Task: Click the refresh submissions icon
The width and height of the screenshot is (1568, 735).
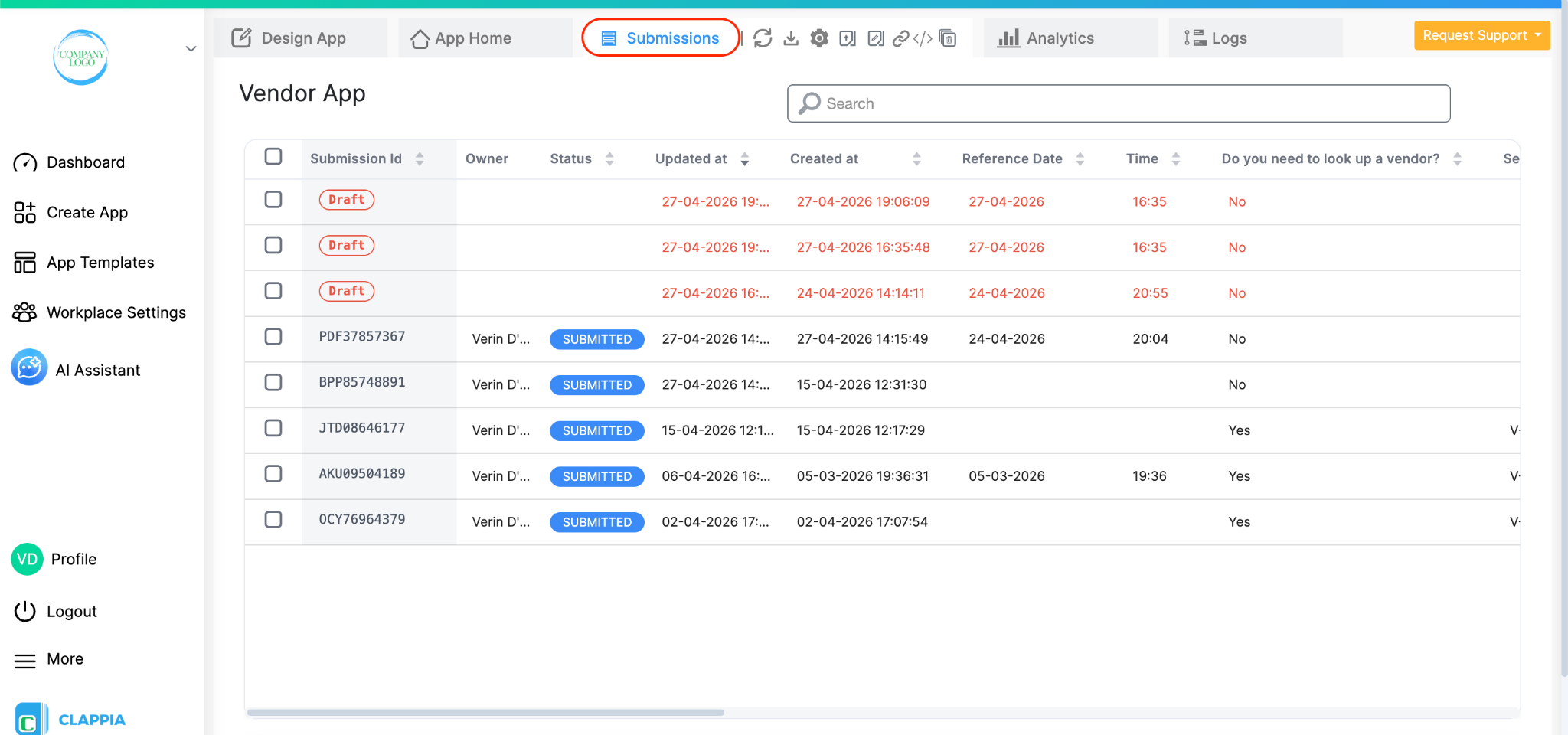Action: pyautogui.click(x=763, y=38)
